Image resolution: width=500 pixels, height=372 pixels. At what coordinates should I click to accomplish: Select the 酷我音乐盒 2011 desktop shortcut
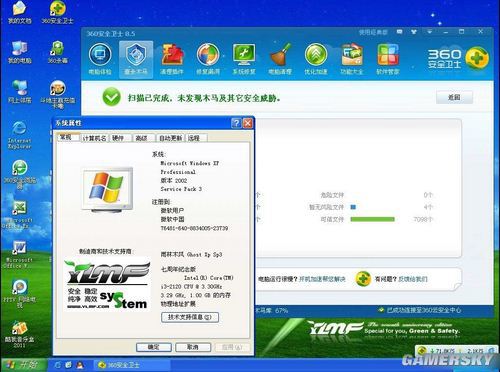pyautogui.click(x=19, y=334)
